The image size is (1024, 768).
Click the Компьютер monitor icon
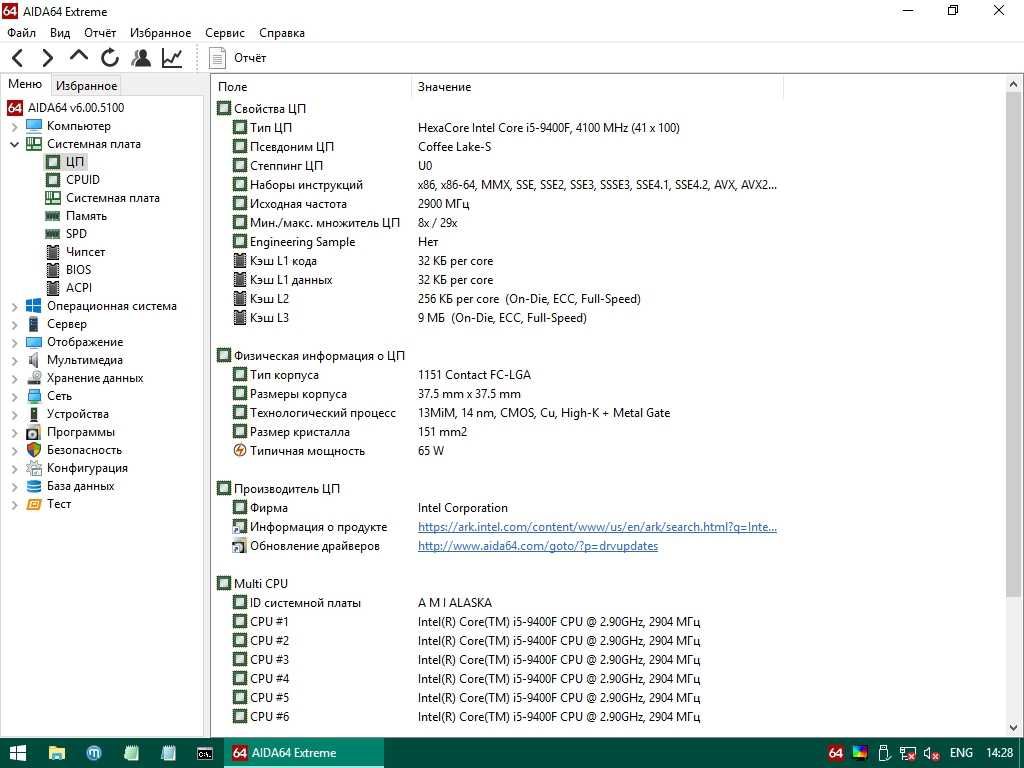point(34,125)
